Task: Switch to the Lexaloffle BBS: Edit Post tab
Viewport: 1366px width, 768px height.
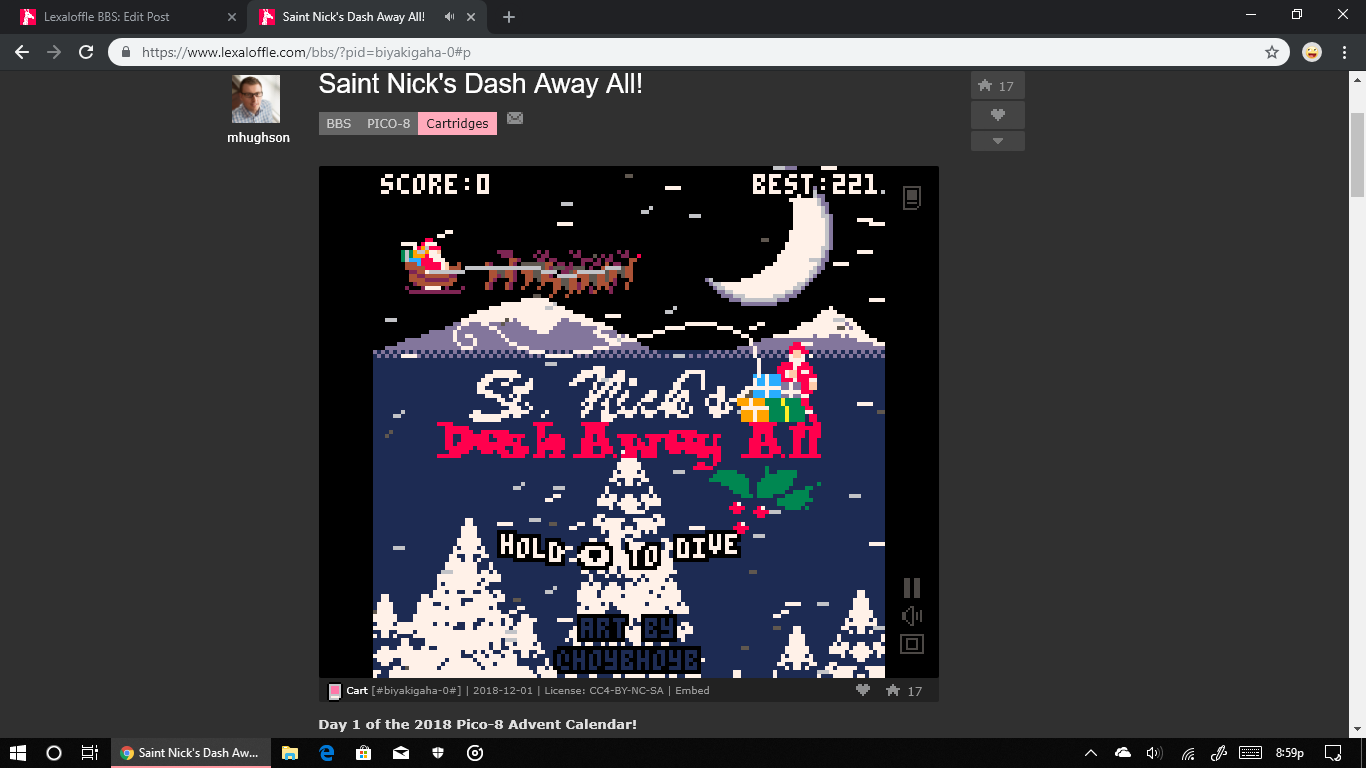Action: tap(125, 17)
